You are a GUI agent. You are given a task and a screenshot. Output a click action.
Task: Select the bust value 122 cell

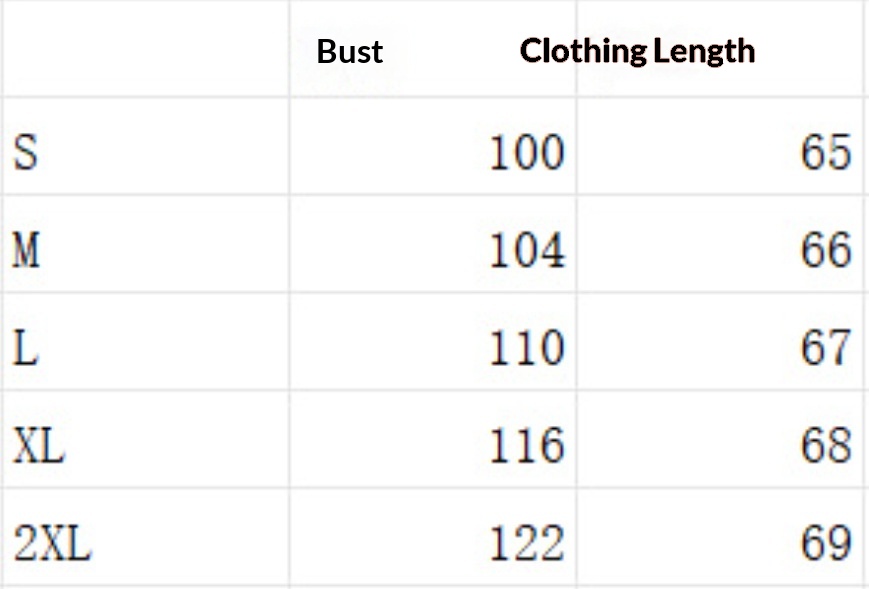point(433,537)
